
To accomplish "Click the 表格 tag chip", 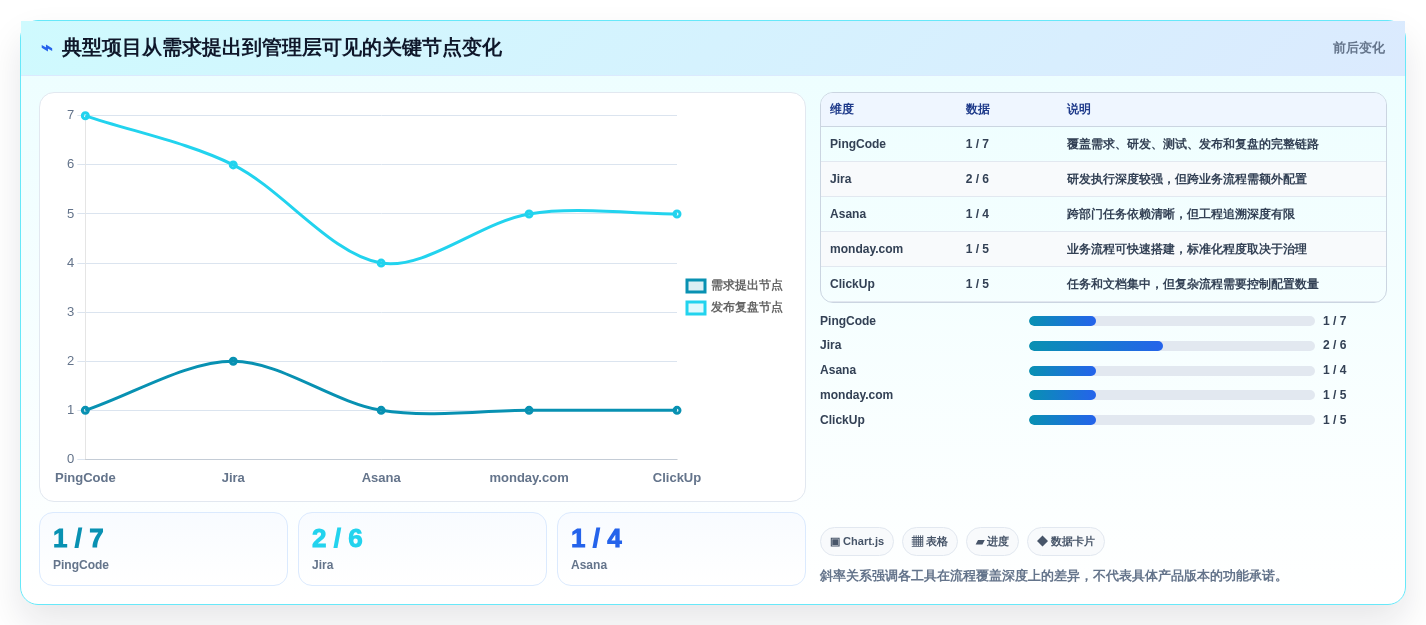I will [930, 542].
